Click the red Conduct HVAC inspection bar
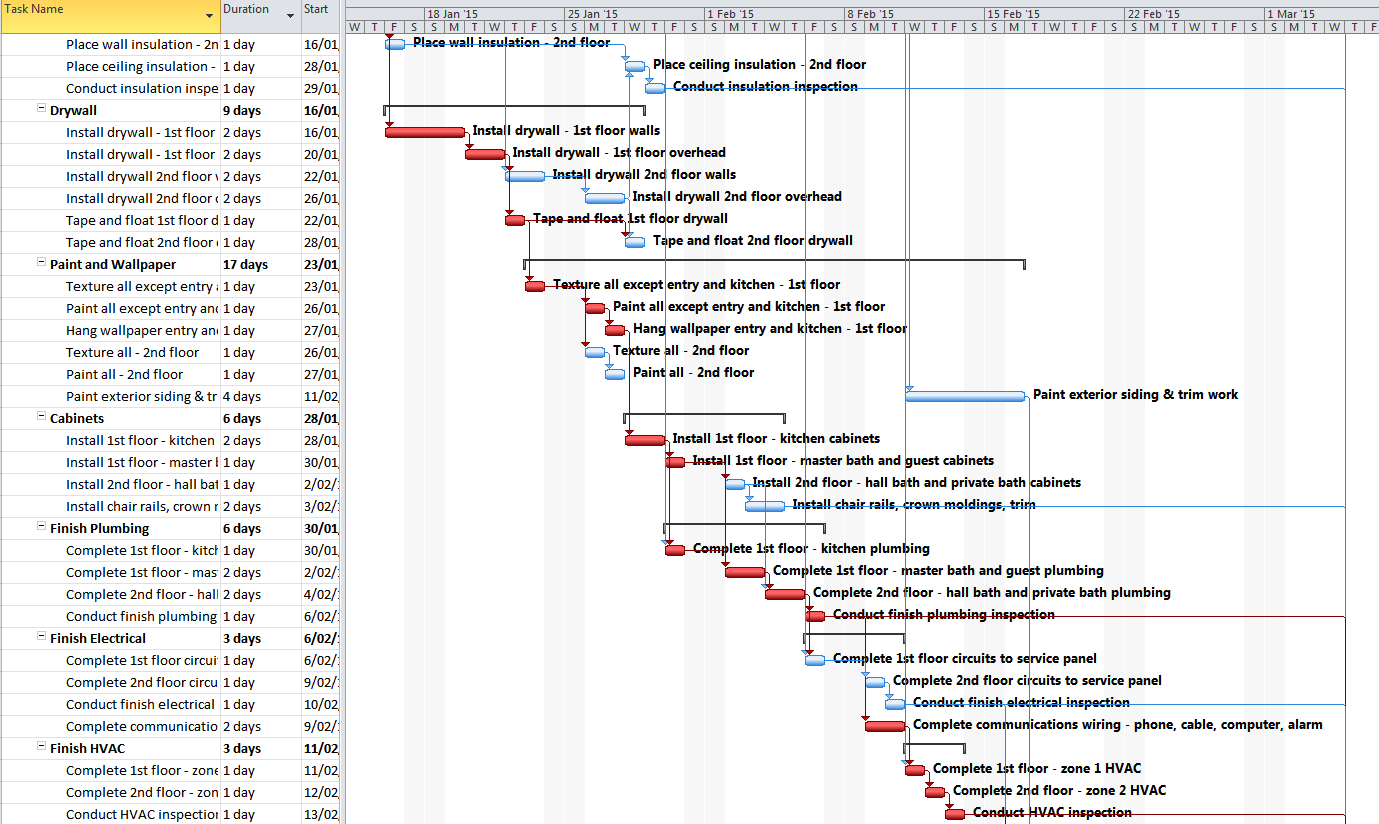This screenshot has width=1379, height=824. [x=955, y=812]
